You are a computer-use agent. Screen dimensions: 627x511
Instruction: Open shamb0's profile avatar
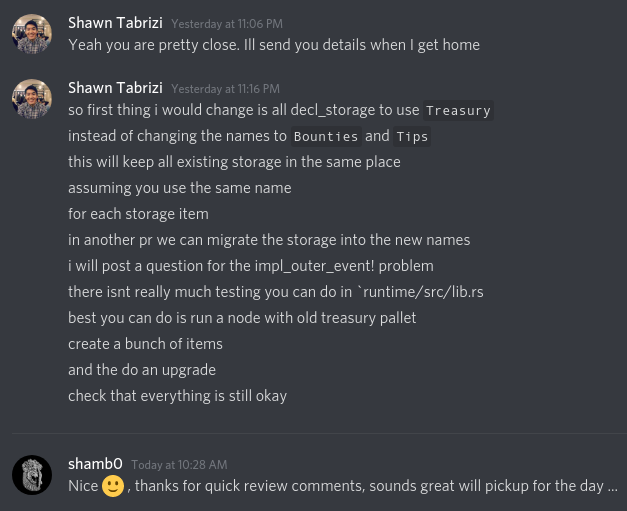pyautogui.click(x=32, y=475)
